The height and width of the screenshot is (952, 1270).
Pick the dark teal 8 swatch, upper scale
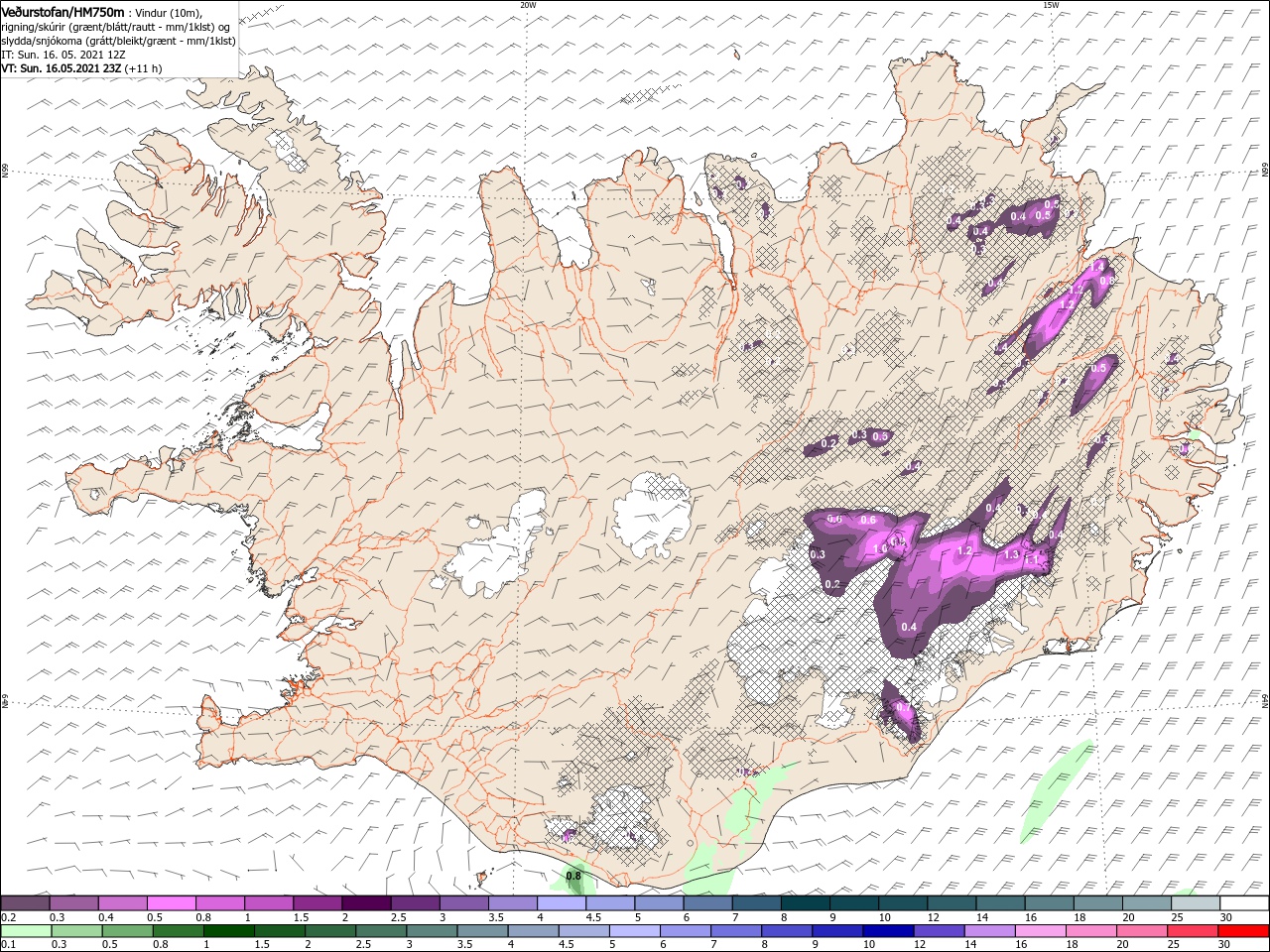pos(805,902)
